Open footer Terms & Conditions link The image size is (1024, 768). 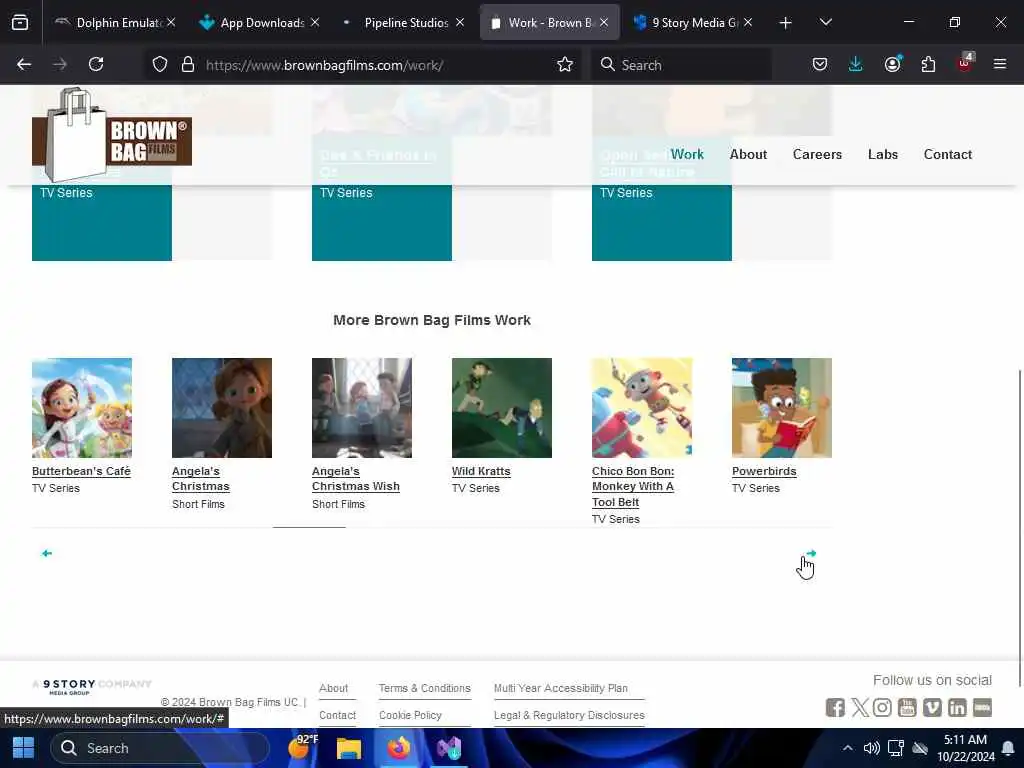[424, 688]
